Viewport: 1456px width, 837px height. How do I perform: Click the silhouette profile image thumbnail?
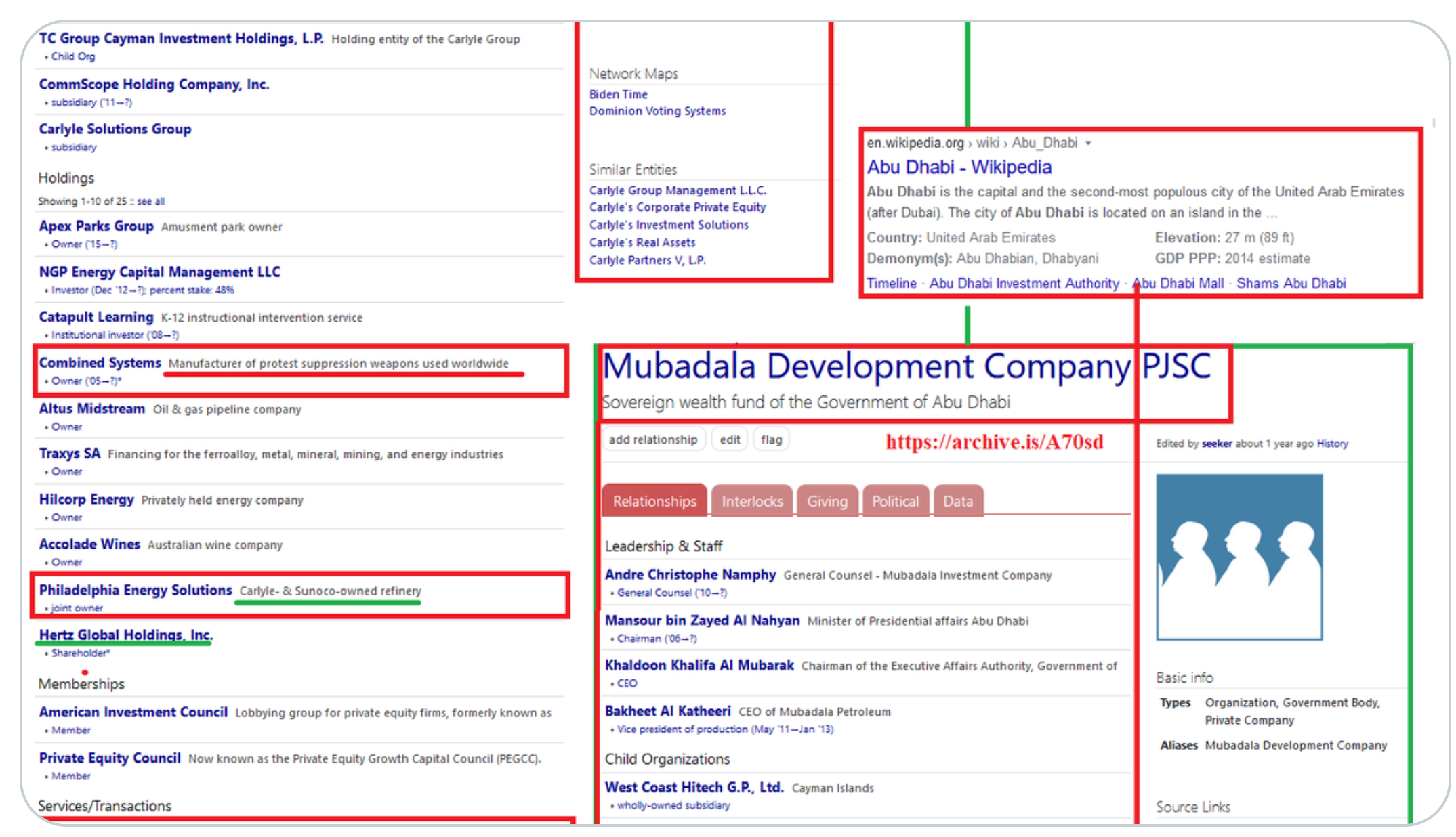[x=1239, y=557]
